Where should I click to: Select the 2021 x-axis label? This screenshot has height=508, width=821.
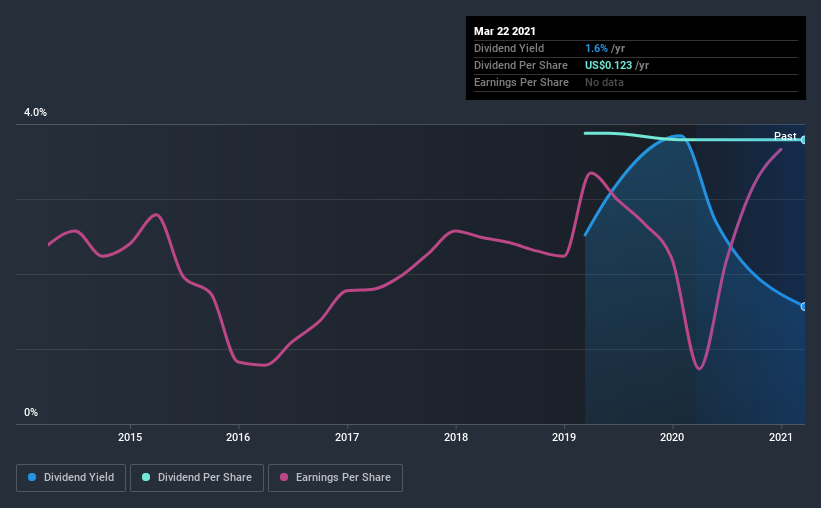[781, 437]
